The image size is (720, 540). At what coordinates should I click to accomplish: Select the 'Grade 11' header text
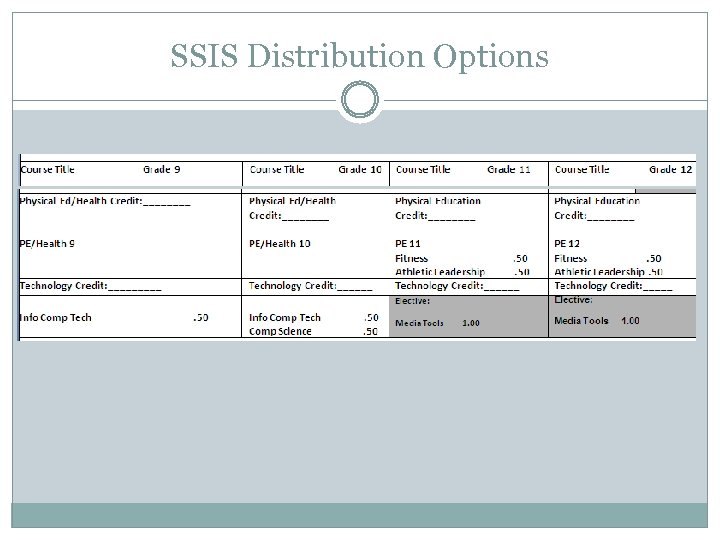[509, 169]
